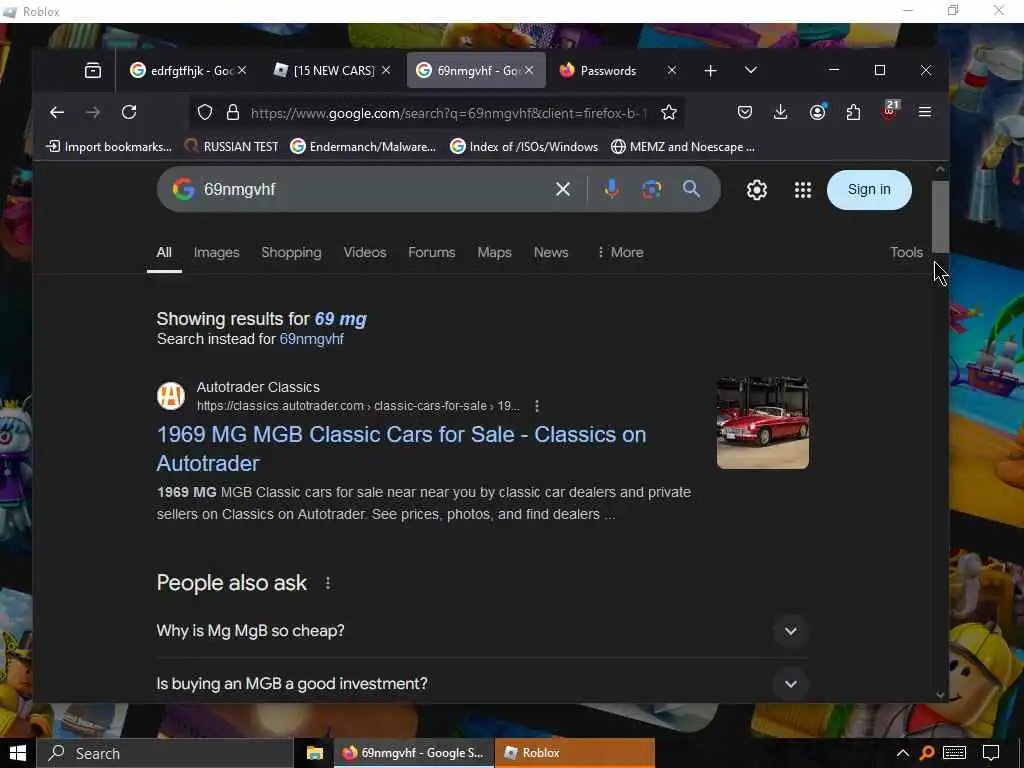Click the padlock site info icon
The height and width of the screenshot is (768, 1024).
(x=232, y=112)
